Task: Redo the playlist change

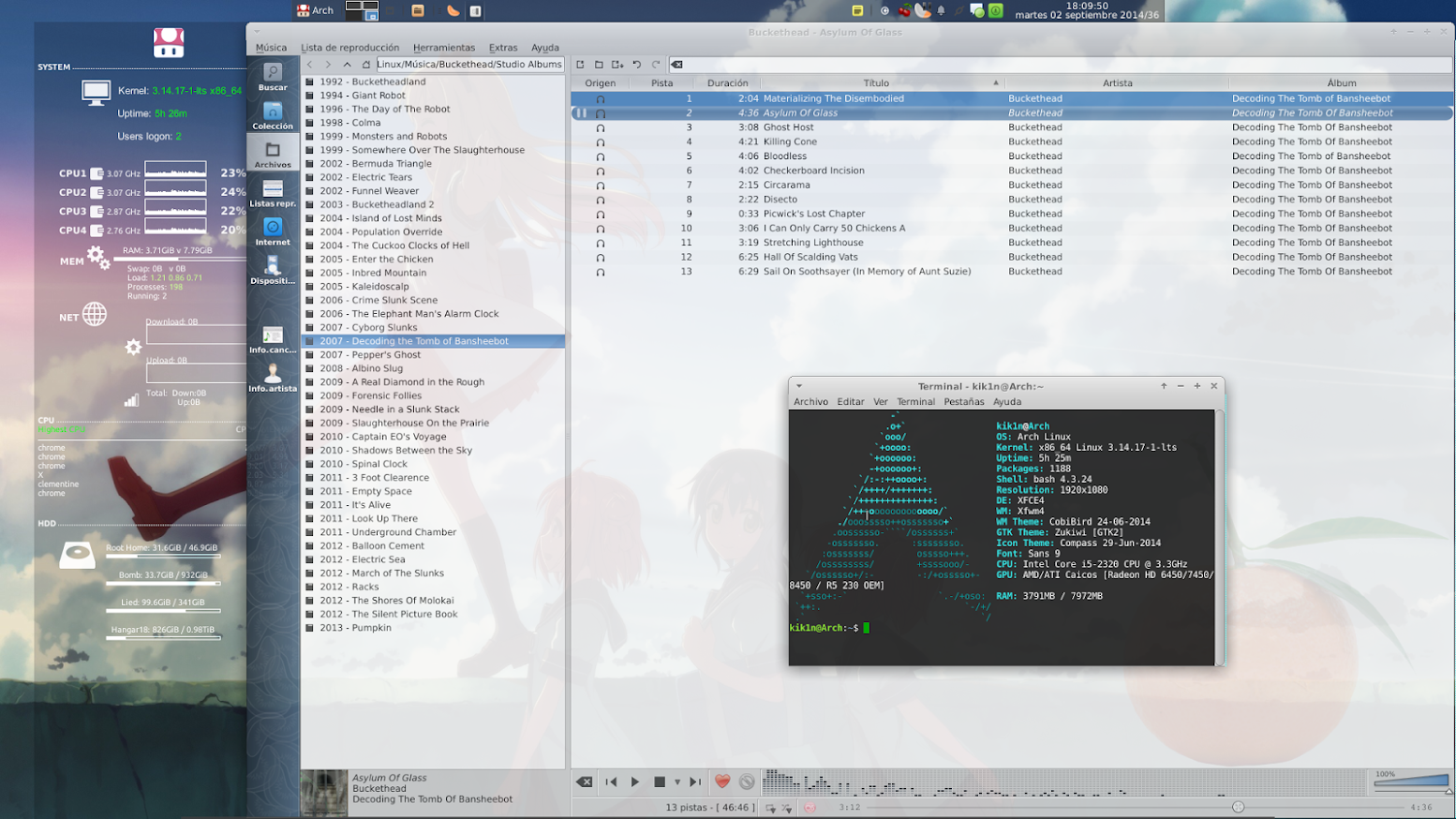Action: pyautogui.click(x=656, y=65)
